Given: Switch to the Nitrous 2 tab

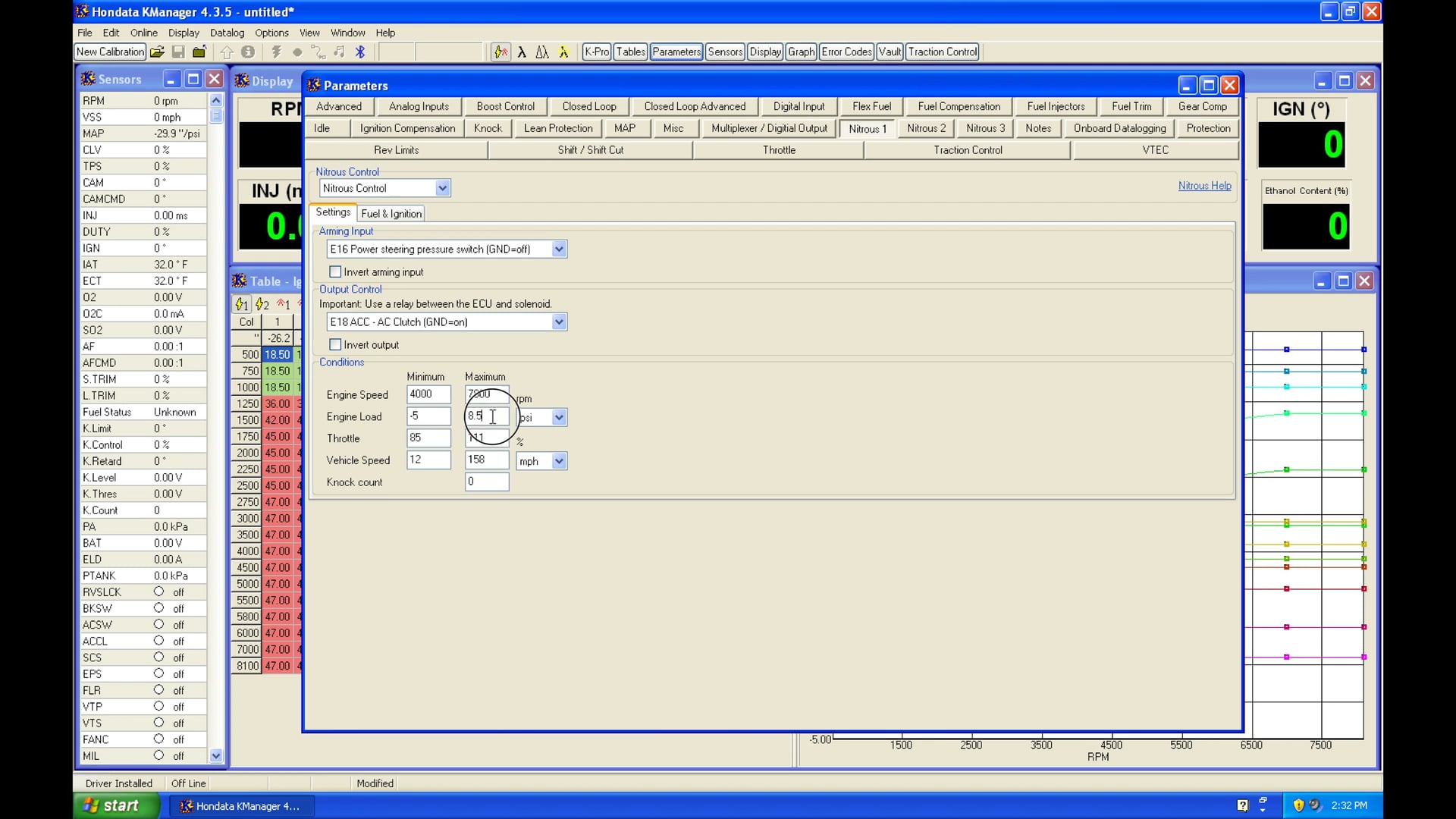Looking at the screenshot, I should click(926, 128).
